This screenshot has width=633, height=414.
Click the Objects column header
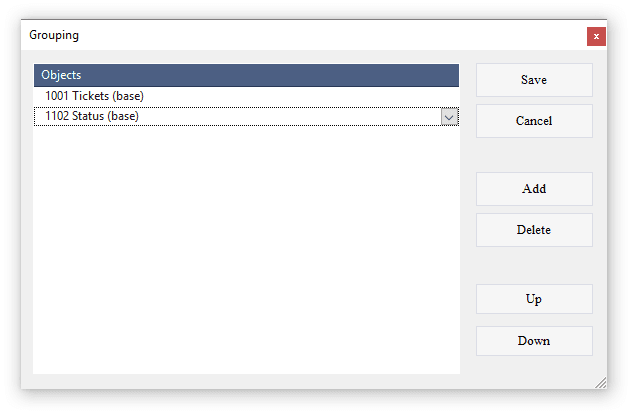pos(246,75)
